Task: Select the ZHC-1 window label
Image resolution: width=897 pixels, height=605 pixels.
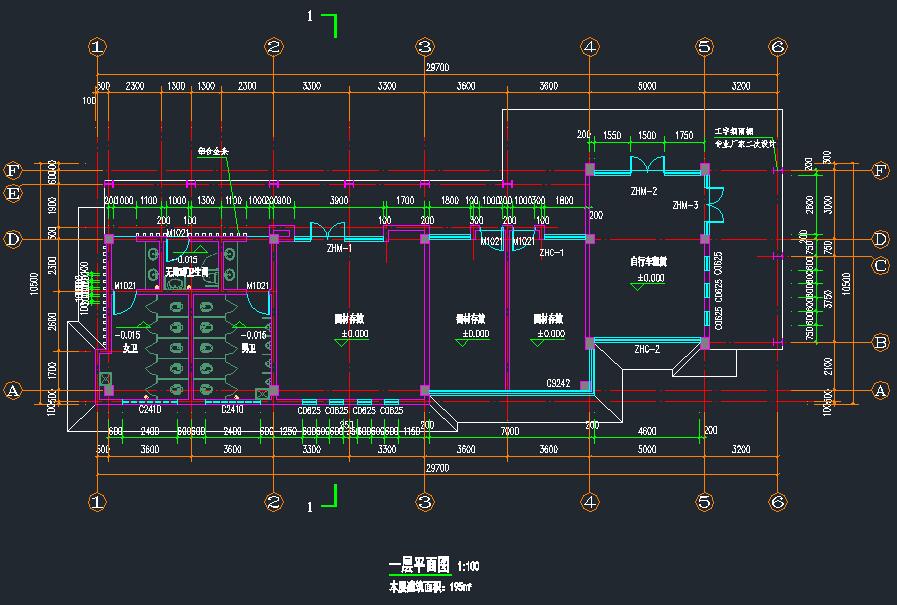Action: (x=551, y=252)
